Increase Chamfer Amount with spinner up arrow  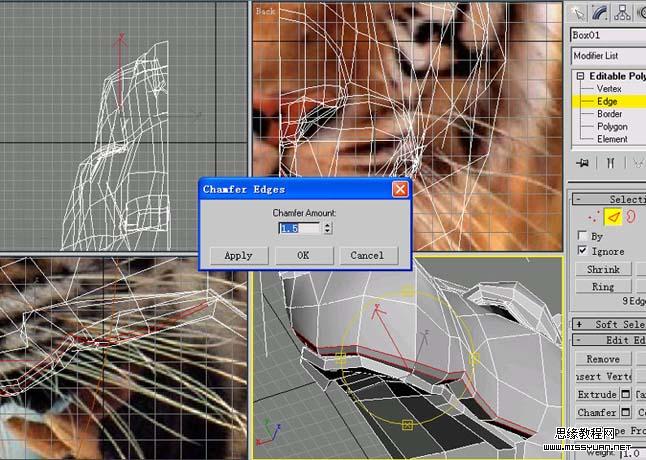click(328, 225)
